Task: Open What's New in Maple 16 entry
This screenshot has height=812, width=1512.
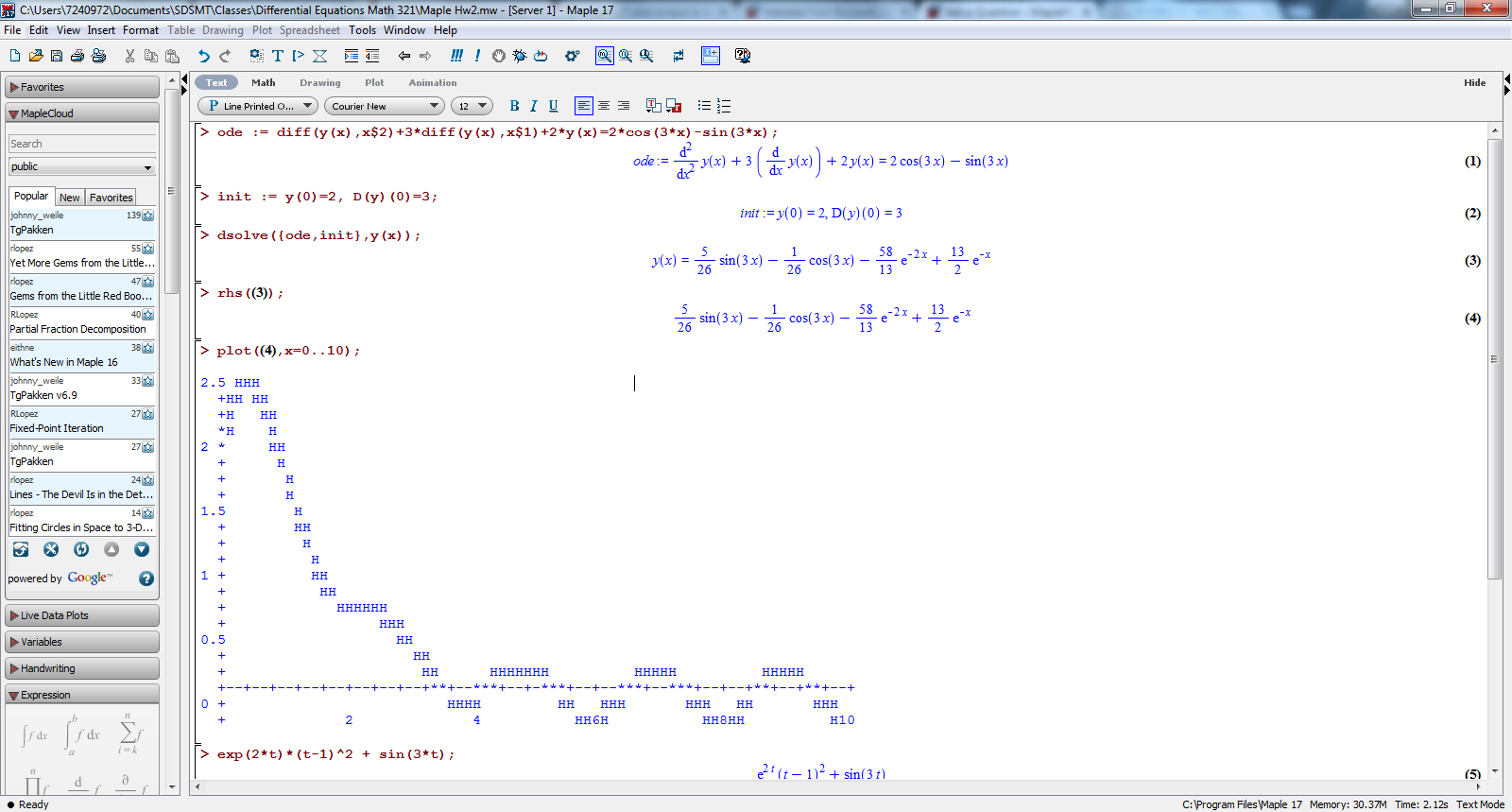Action: click(x=82, y=355)
